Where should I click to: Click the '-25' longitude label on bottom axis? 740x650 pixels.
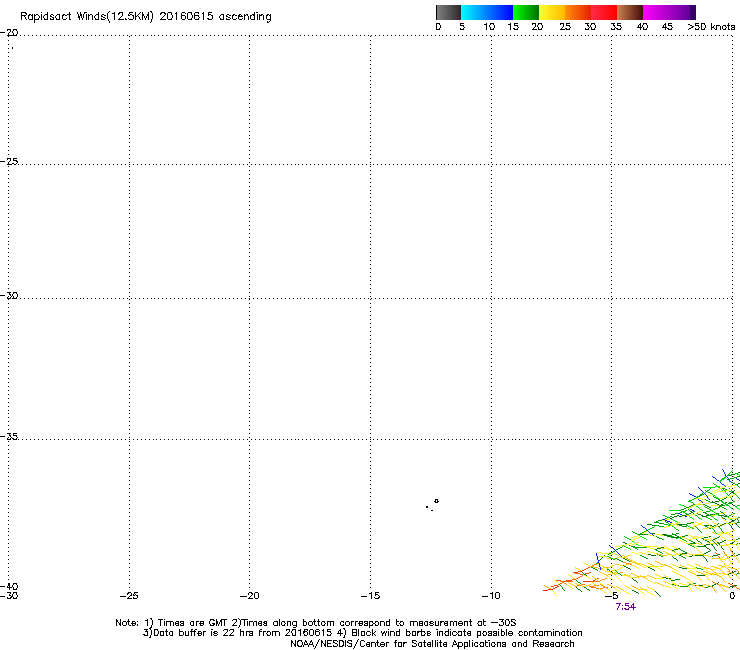129,596
